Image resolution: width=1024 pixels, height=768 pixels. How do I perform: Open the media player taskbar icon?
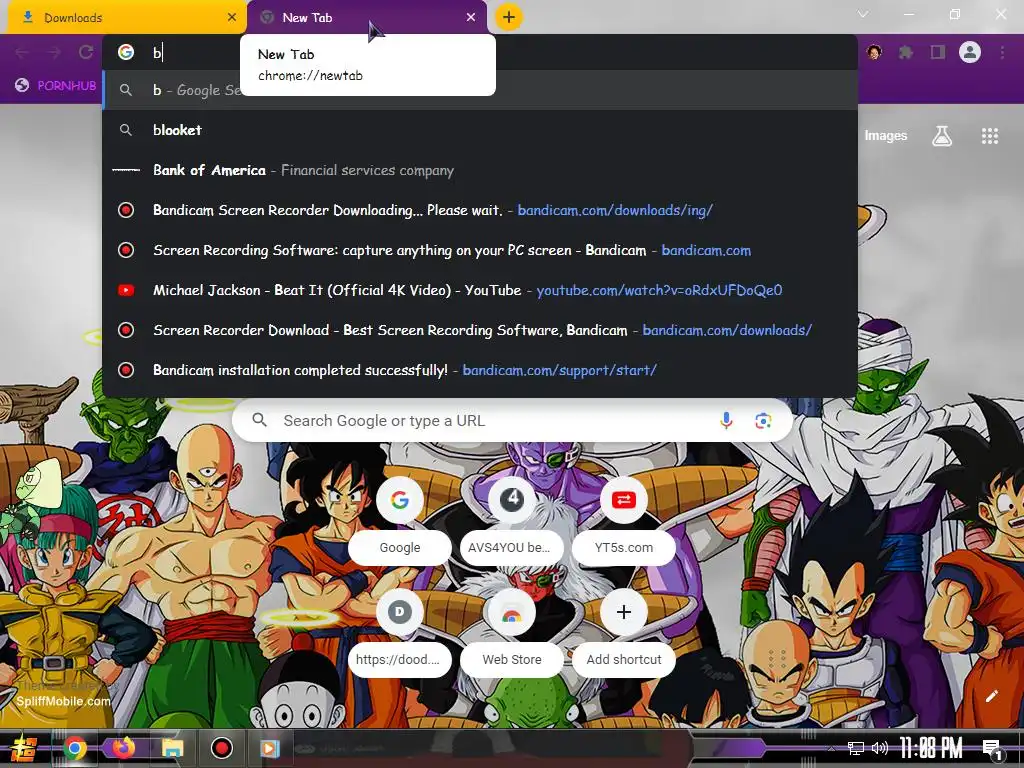point(270,748)
